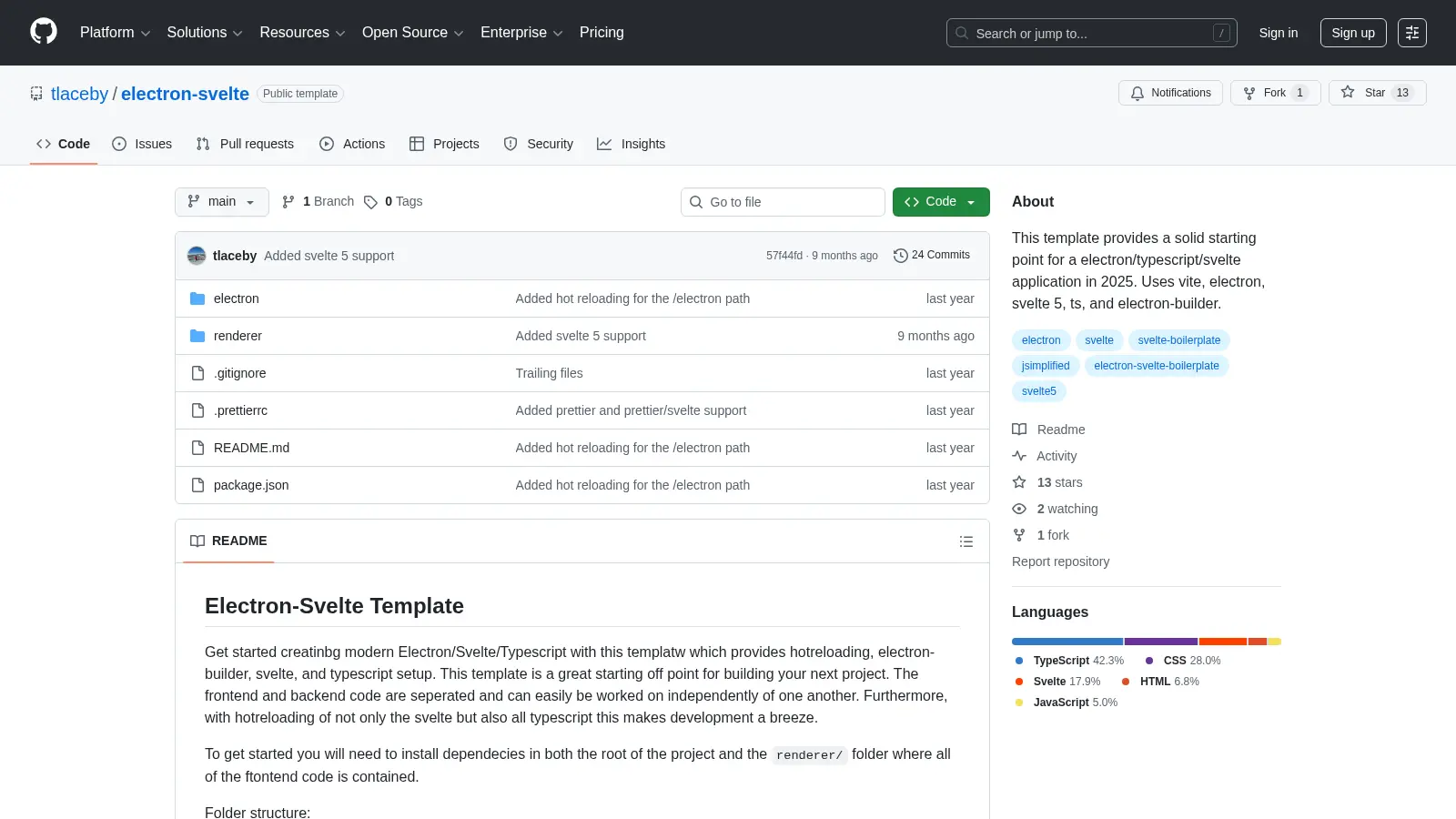
Task: View the 1 fork list
Action: (x=1041, y=535)
